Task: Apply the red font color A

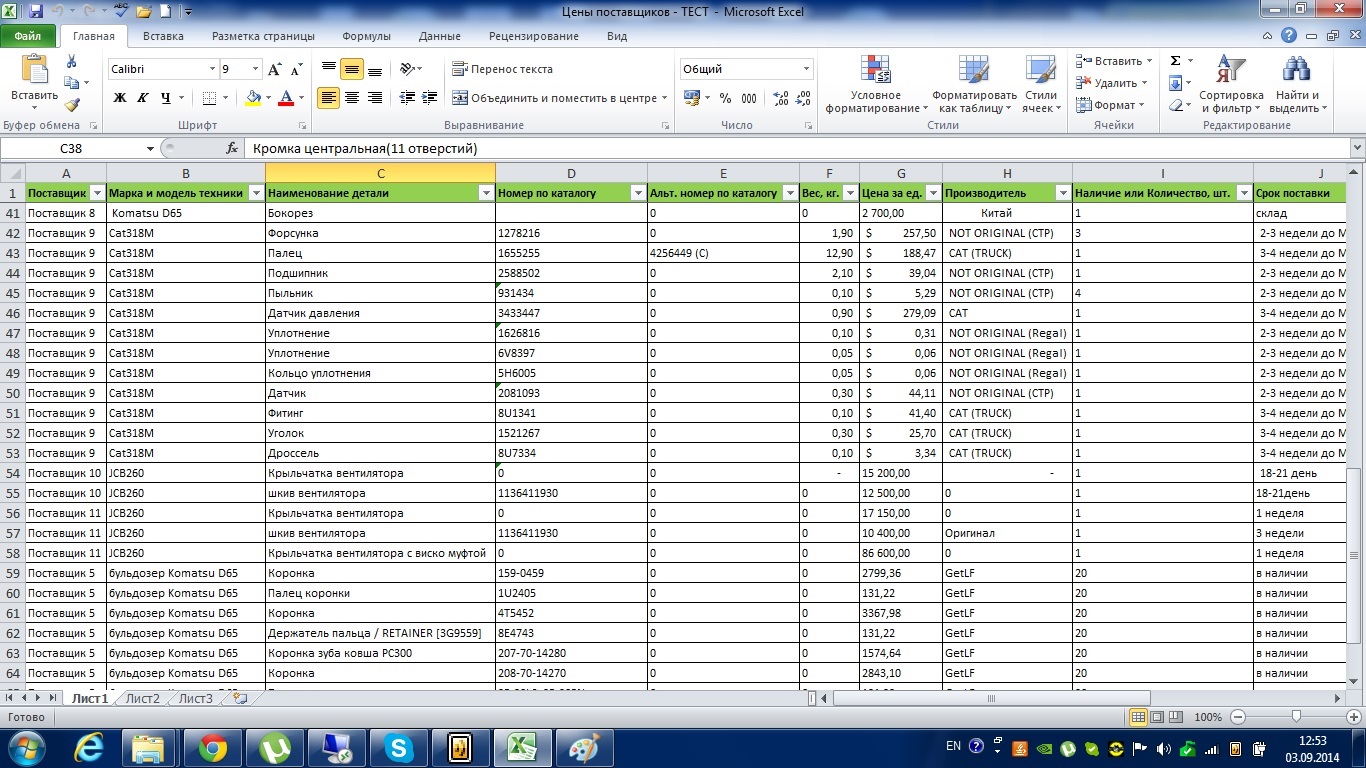Action: [x=286, y=98]
